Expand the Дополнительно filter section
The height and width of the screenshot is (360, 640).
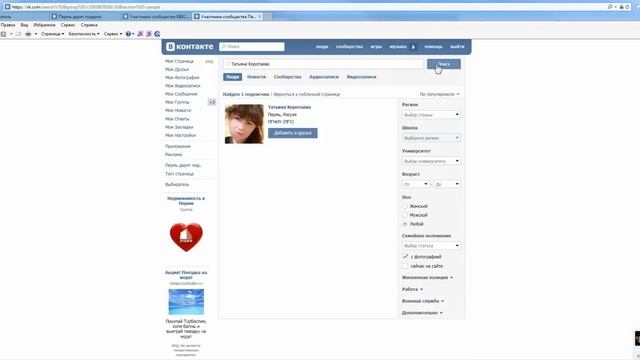(x=422, y=313)
